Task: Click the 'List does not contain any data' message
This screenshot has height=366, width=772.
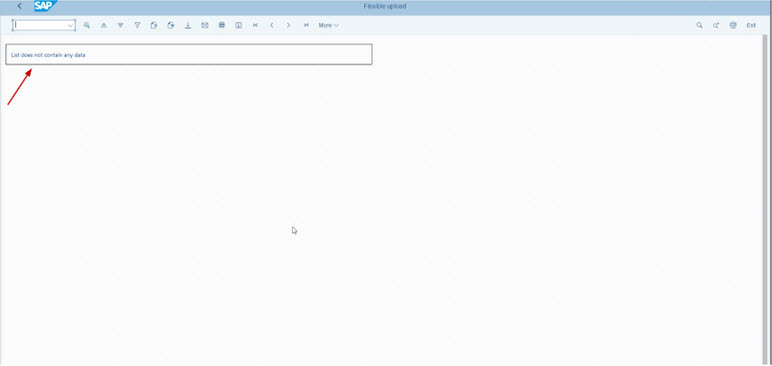Action: (x=48, y=55)
